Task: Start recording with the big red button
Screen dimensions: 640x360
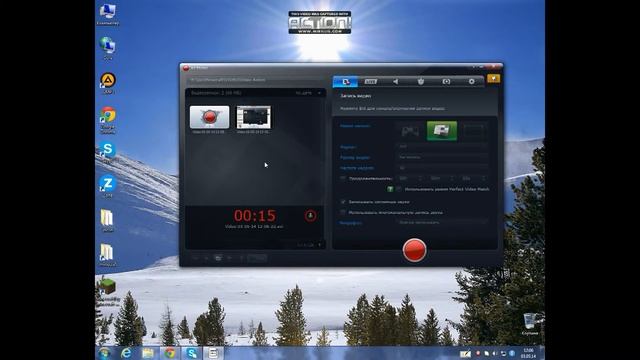Action: point(414,250)
